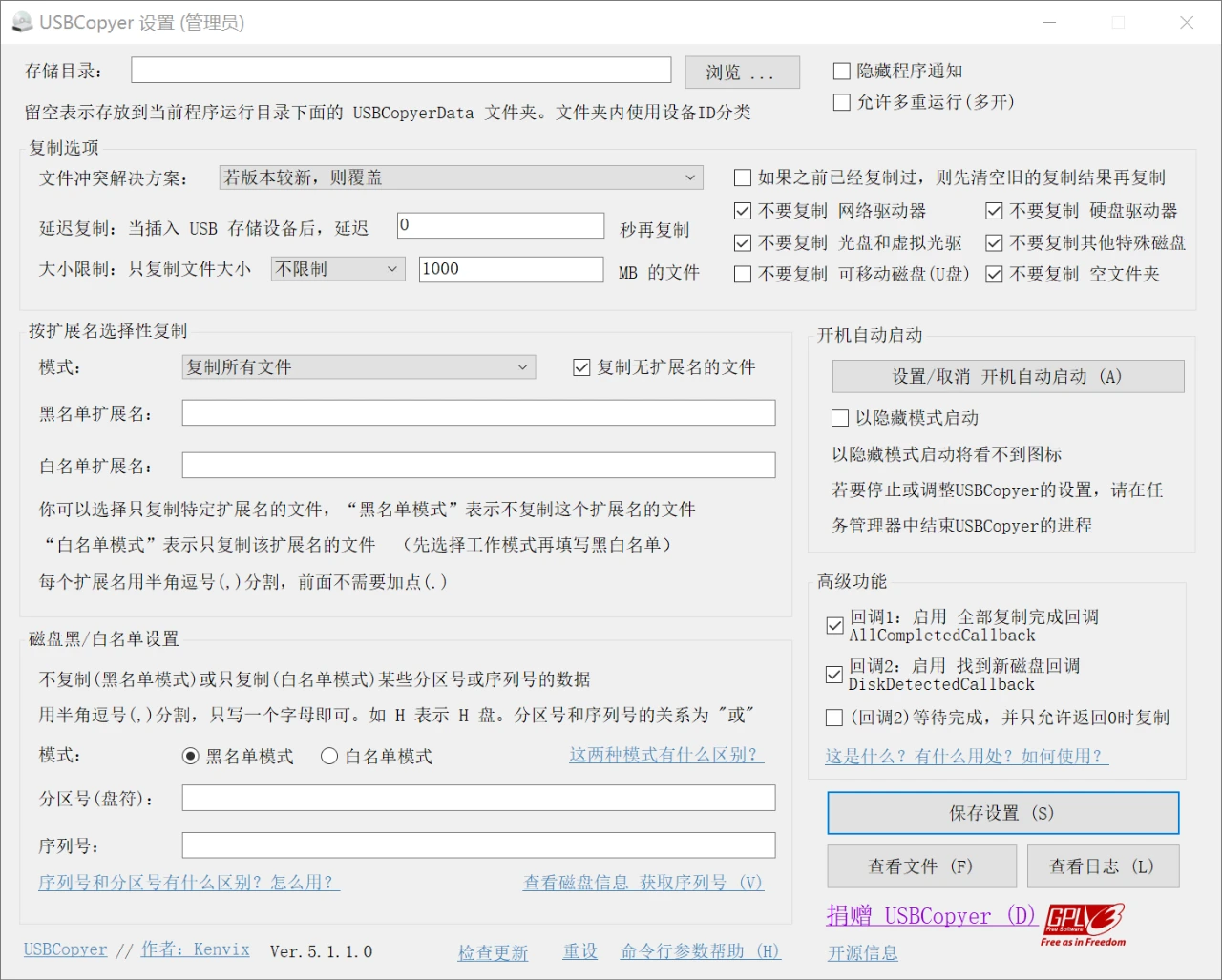
Task: Uncheck 复制无扩展名的文件
Action: [581, 367]
